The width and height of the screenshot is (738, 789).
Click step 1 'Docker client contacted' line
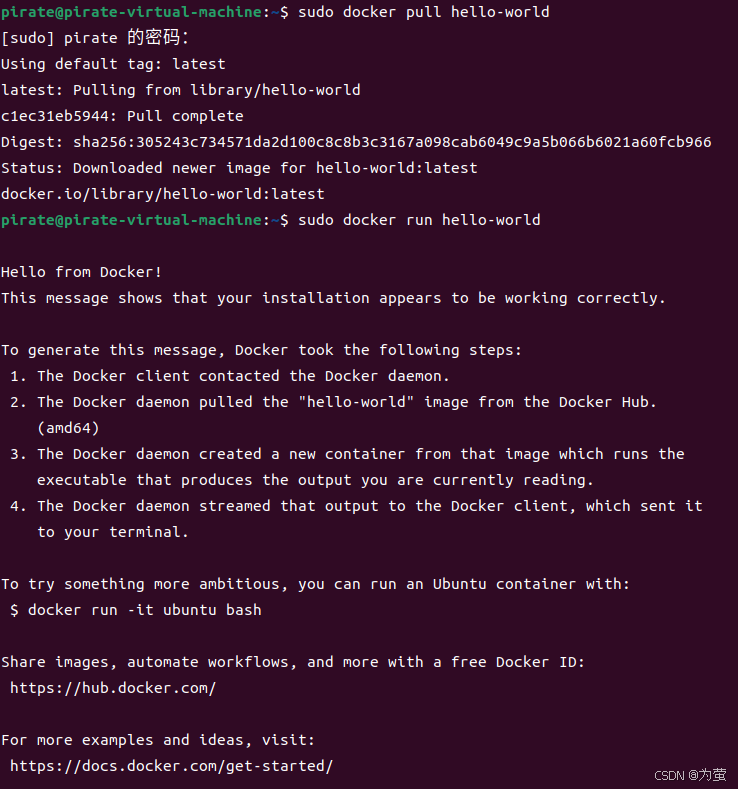click(x=229, y=376)
